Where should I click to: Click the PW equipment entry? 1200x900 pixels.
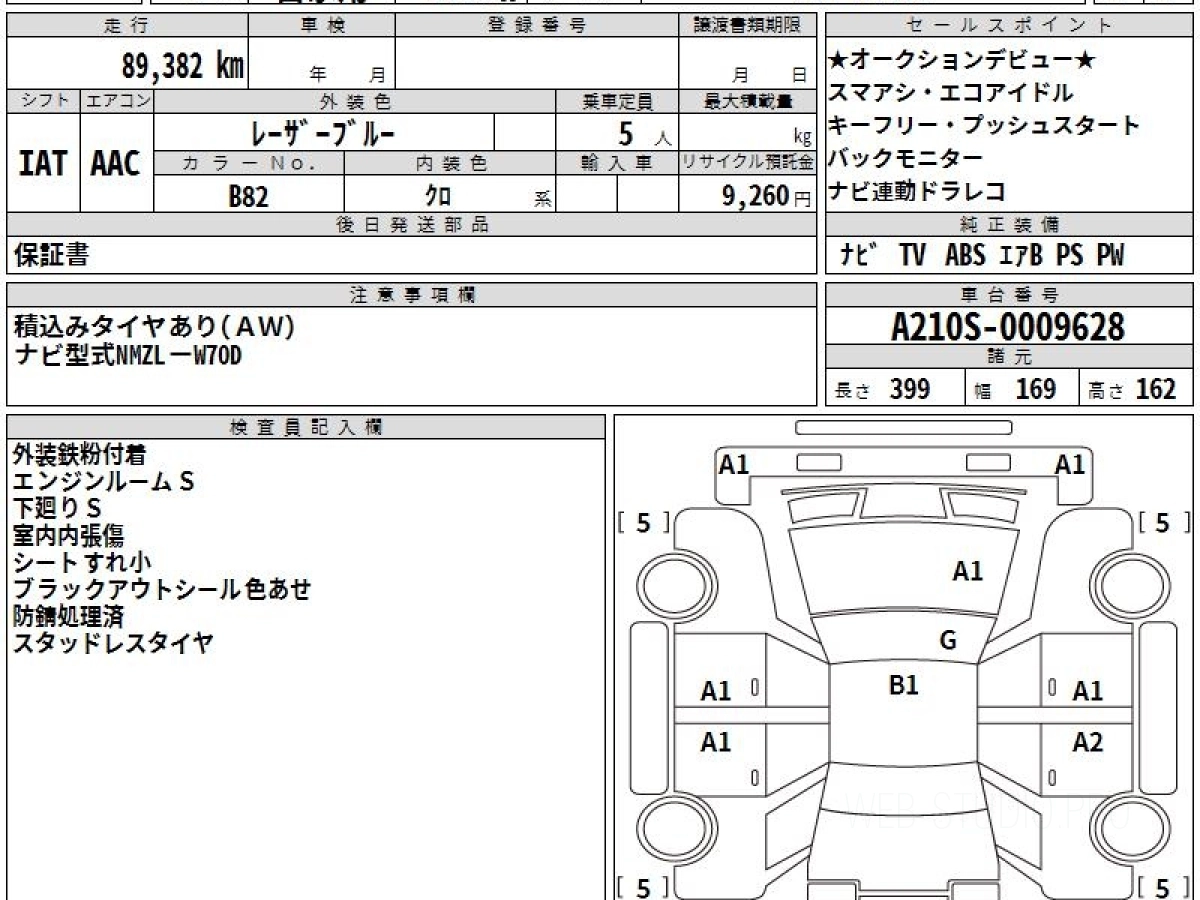[1110, 256]
